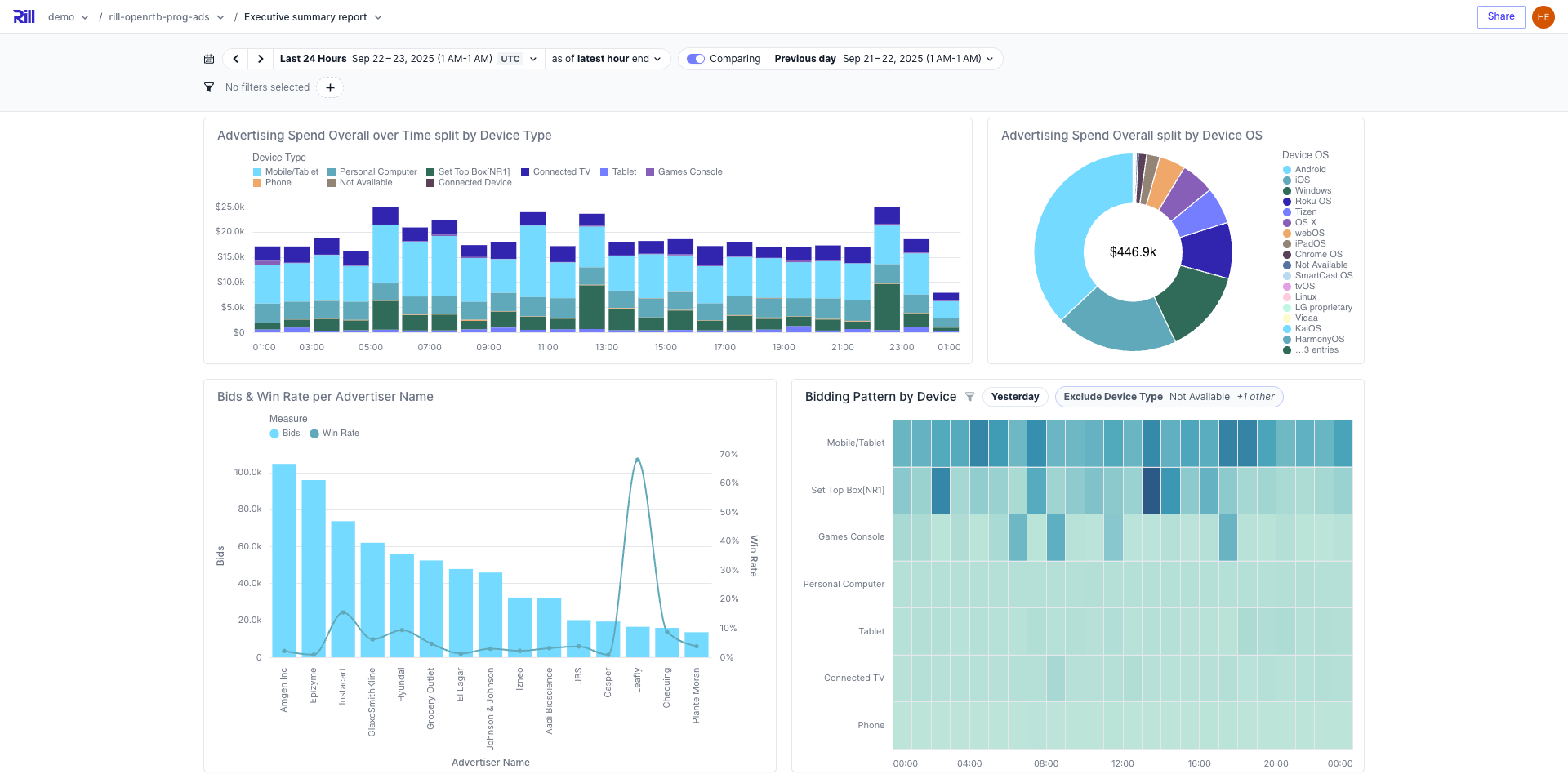This screenshot has width=1568, height=783.
Task: Open the calendar icon in time bar
Action: click(209, 59)
